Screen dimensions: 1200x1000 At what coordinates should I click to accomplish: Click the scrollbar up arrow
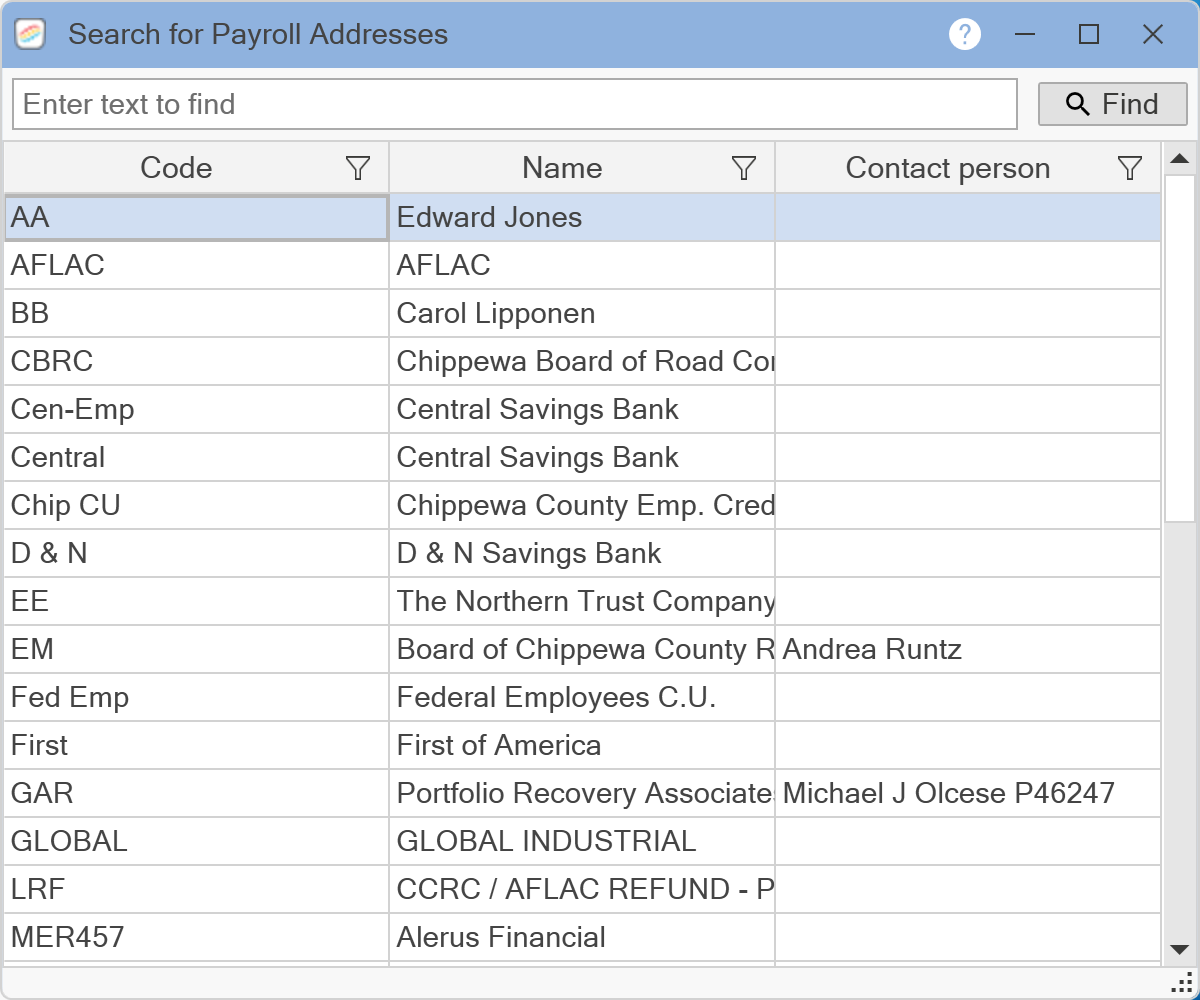pyautogui.click(x=1179, y=158)
